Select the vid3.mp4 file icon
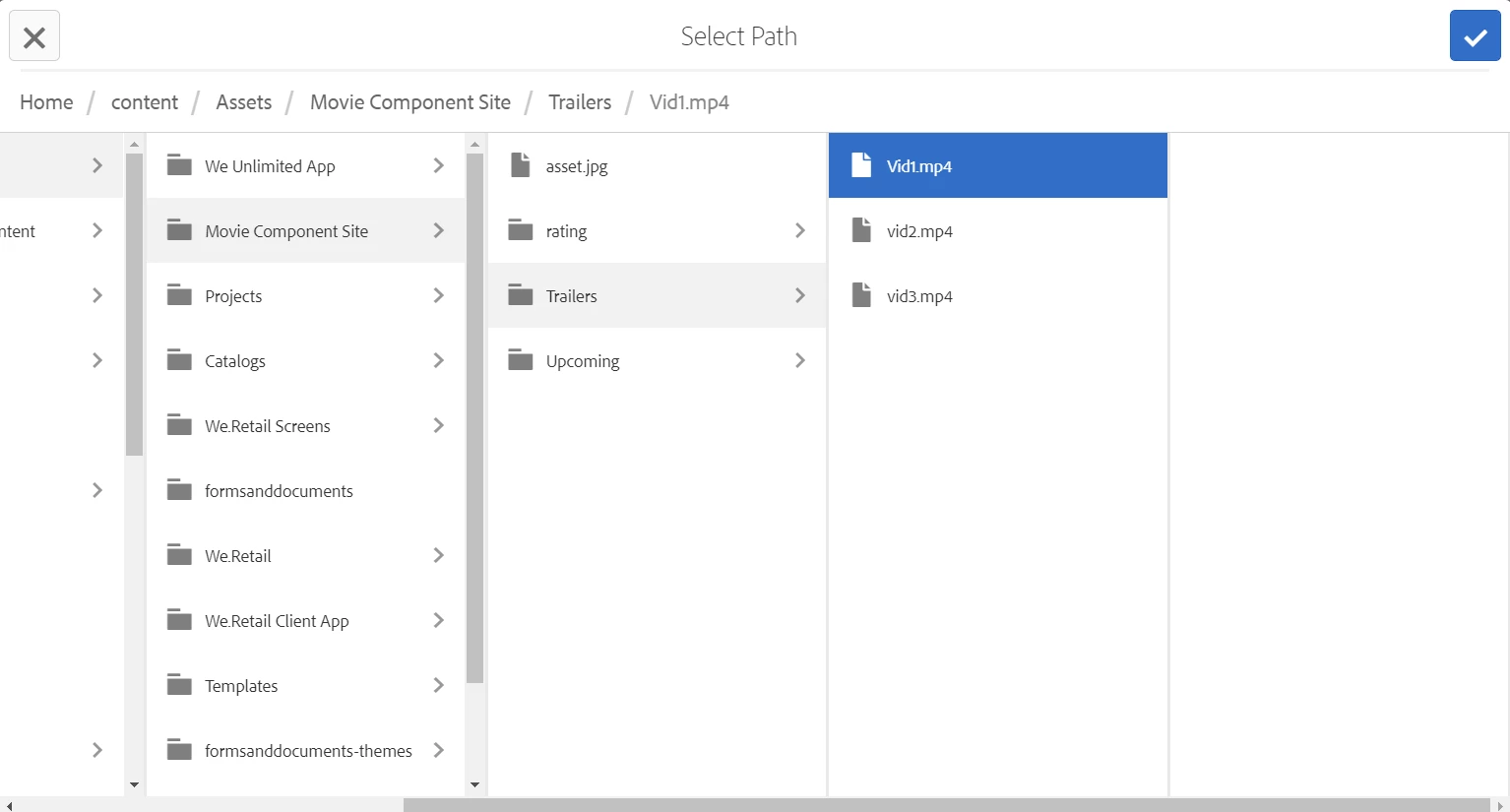This screenshot has height=812, width=1510. click(x=861, y=295)
